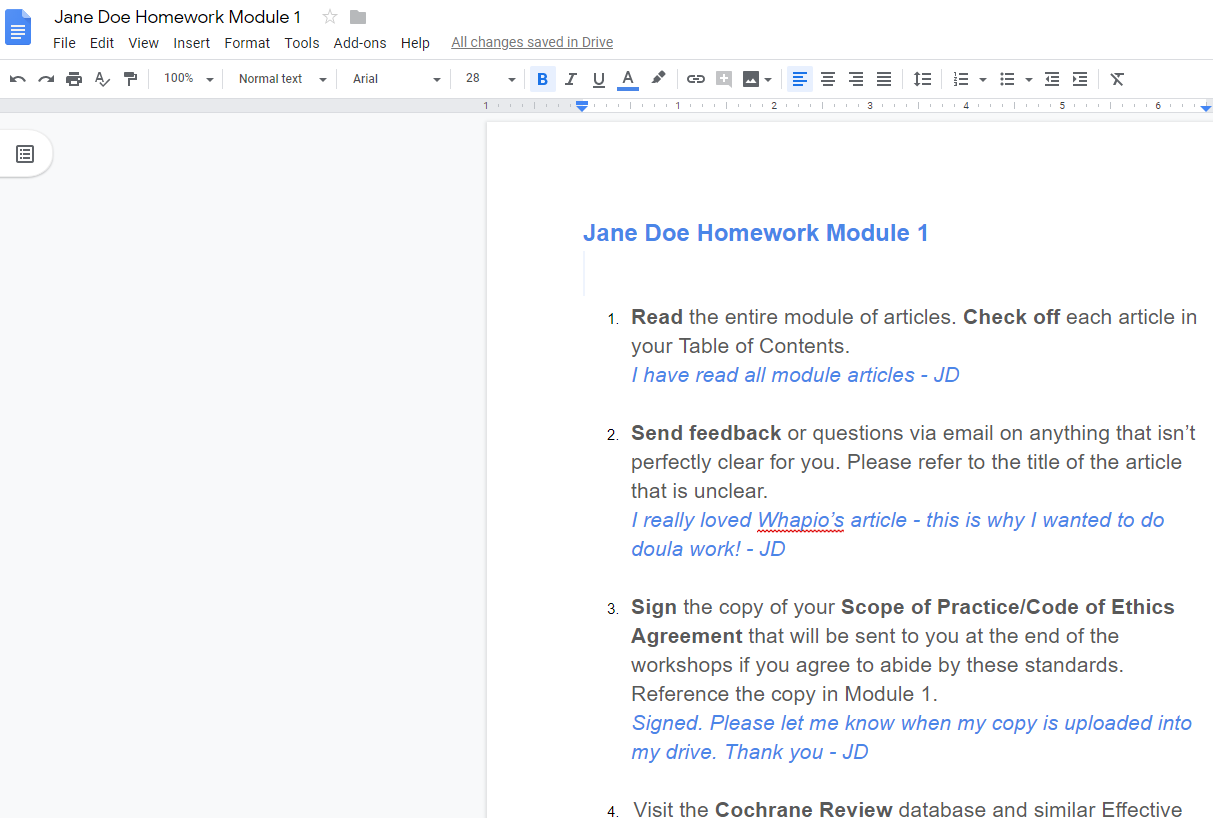Expand bulleted list style dropdown arrow

click(1029, 79)
